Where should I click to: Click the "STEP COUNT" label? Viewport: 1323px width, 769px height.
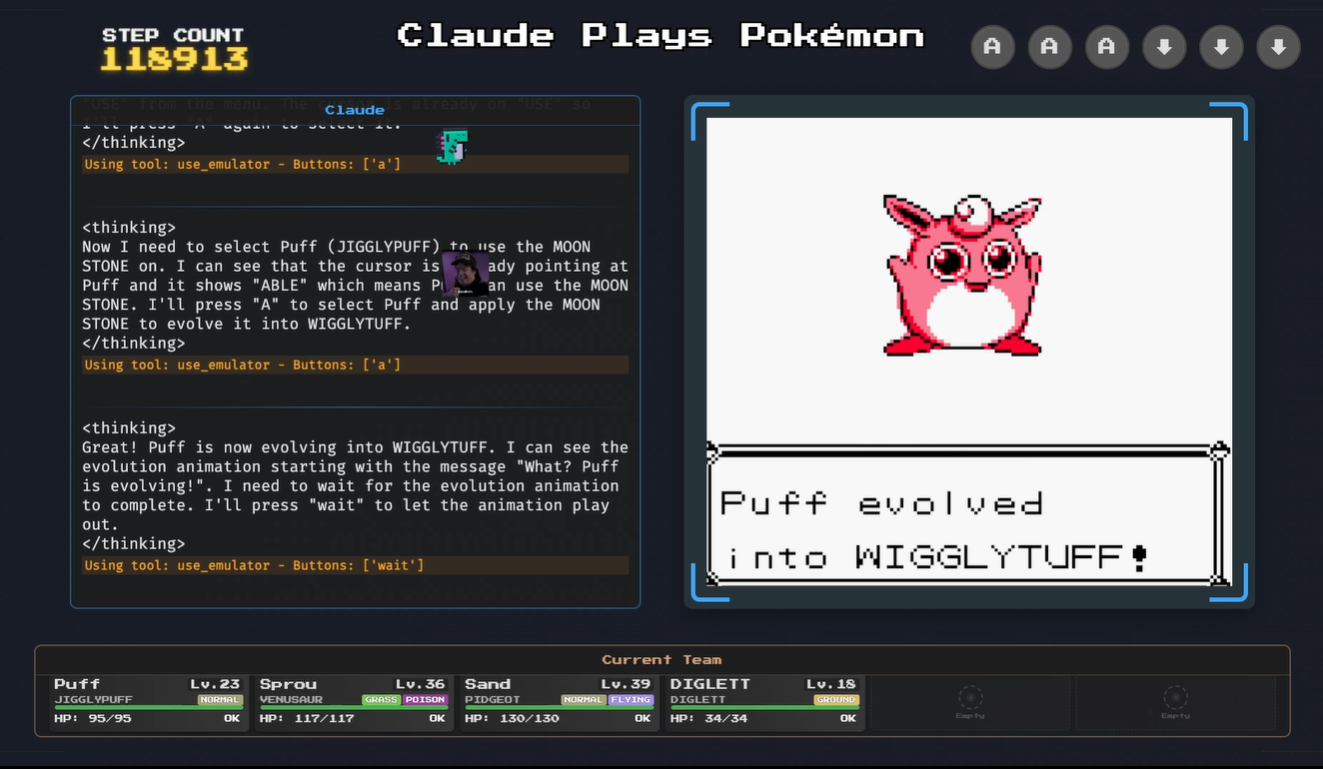173,35
